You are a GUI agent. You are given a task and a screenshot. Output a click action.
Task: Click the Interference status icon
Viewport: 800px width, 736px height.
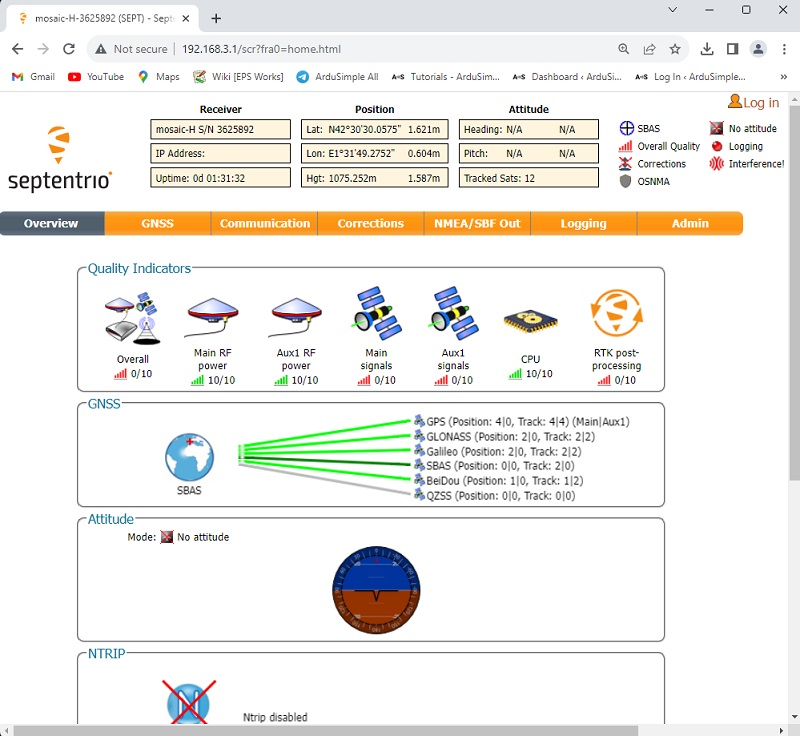(x=717, y=164)
